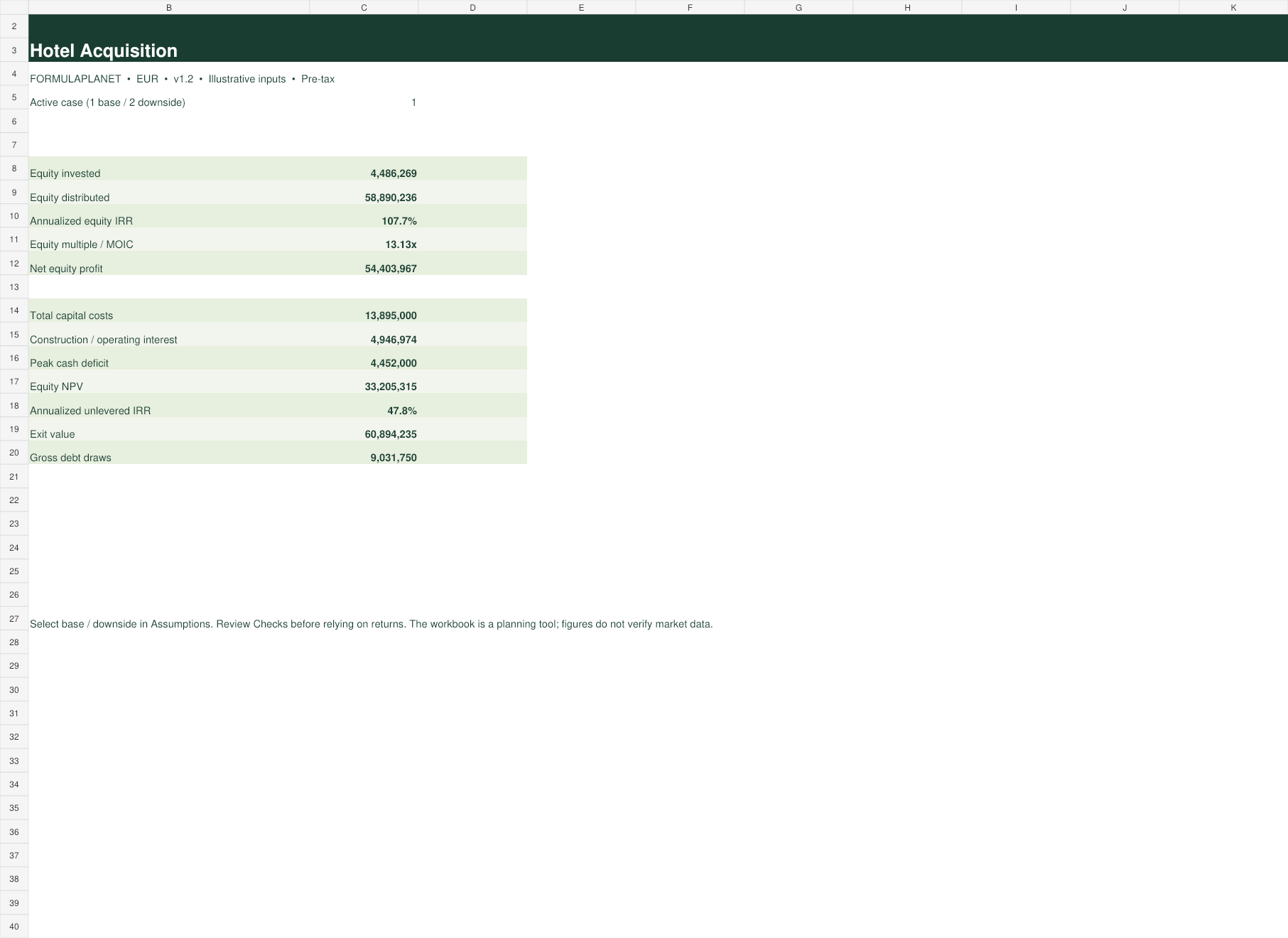Select column B header

[x=169, y=7]
